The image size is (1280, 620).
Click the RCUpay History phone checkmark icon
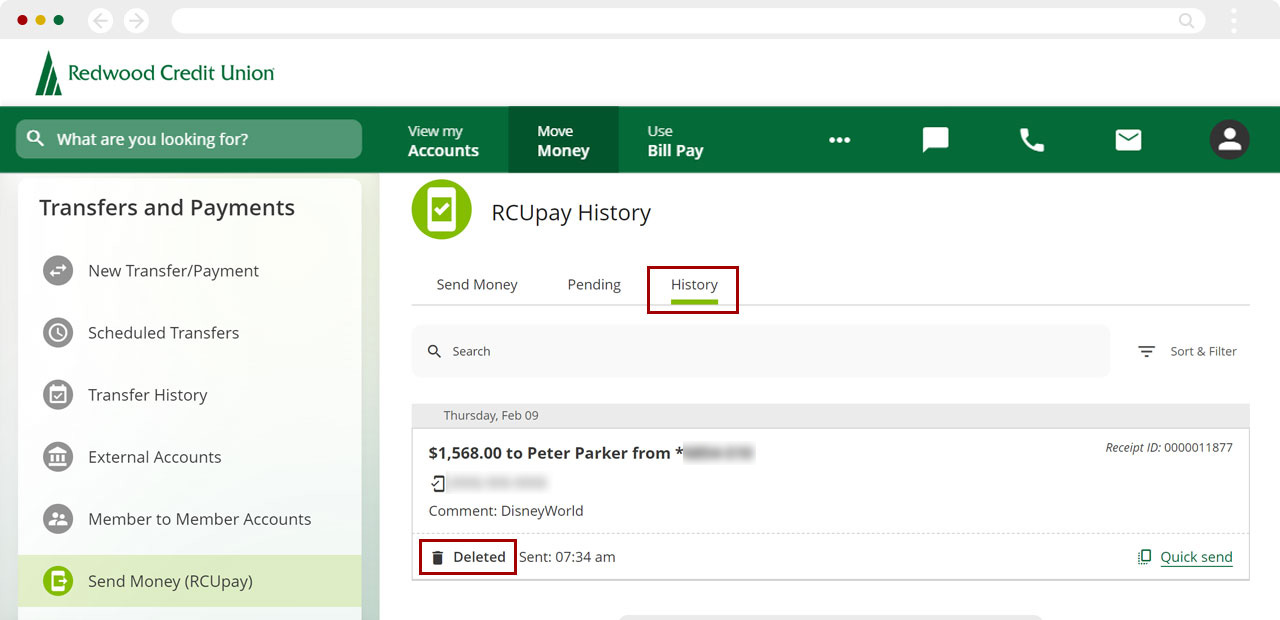(x=442, y=210)
